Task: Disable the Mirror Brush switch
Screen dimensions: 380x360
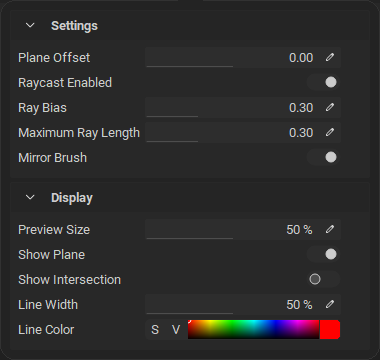Action: click(x=323, y=157)
